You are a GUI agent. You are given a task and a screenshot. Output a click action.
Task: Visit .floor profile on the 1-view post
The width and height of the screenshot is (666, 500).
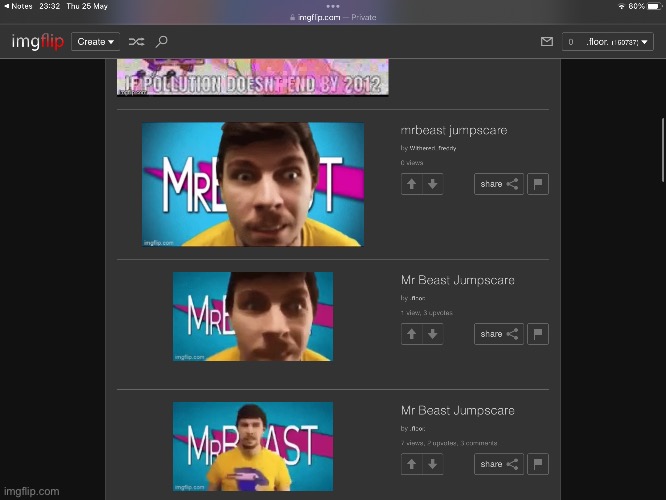click(418, 298)
